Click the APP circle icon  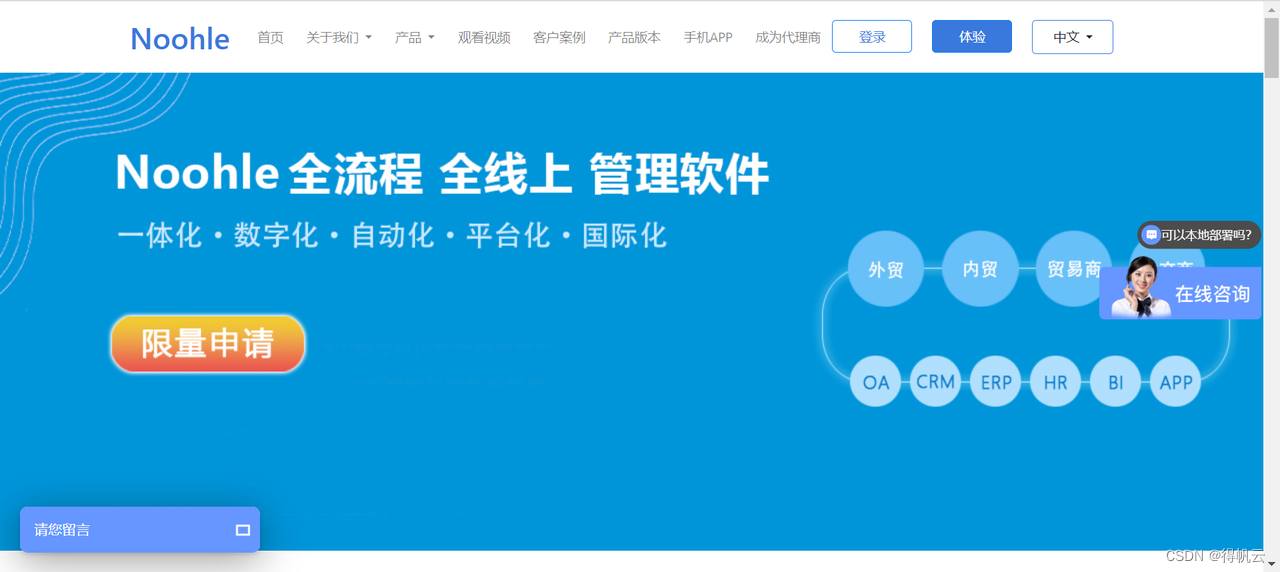[1175, 382]
